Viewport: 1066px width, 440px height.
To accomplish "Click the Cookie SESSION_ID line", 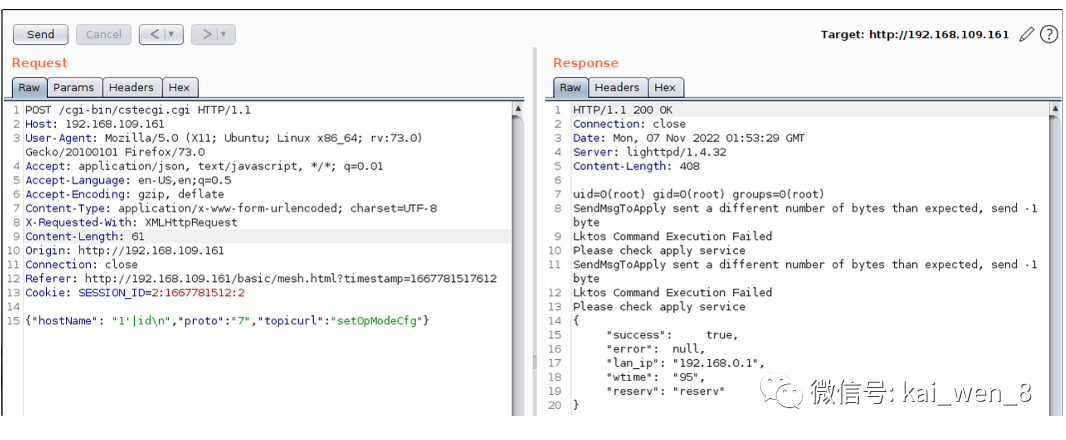I will (135, 292).
